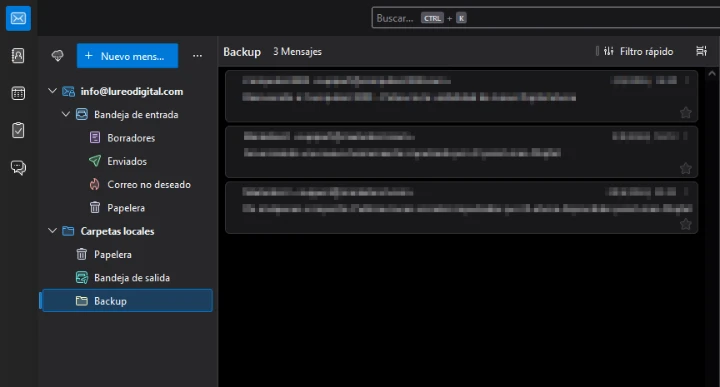Screen dimensions: 720x387
Task: Open Papelera under Carpetas locales
Action: [127, 255]
